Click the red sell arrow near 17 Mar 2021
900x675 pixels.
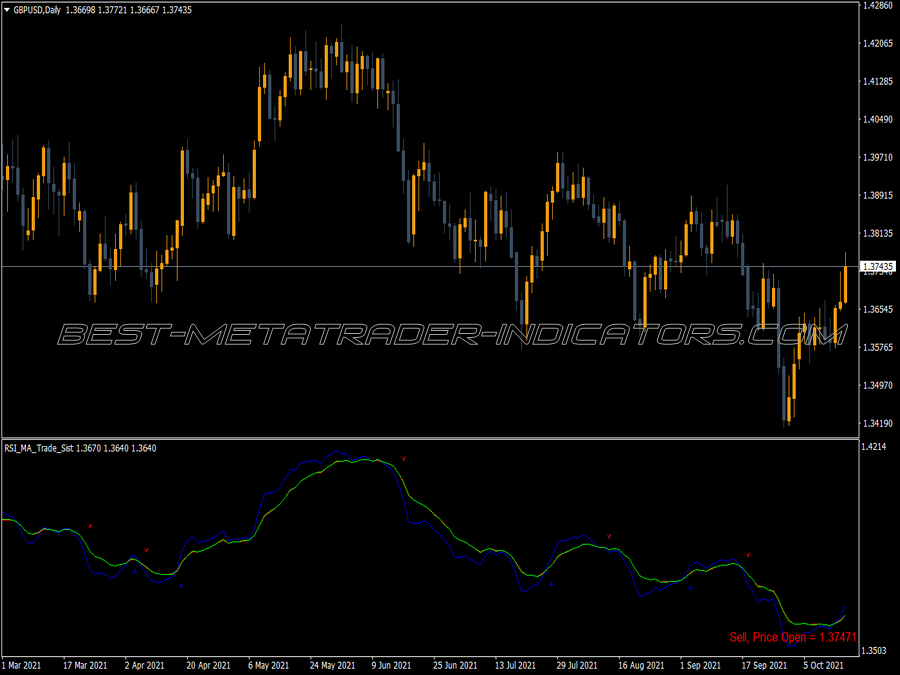(x=90, y=526)
